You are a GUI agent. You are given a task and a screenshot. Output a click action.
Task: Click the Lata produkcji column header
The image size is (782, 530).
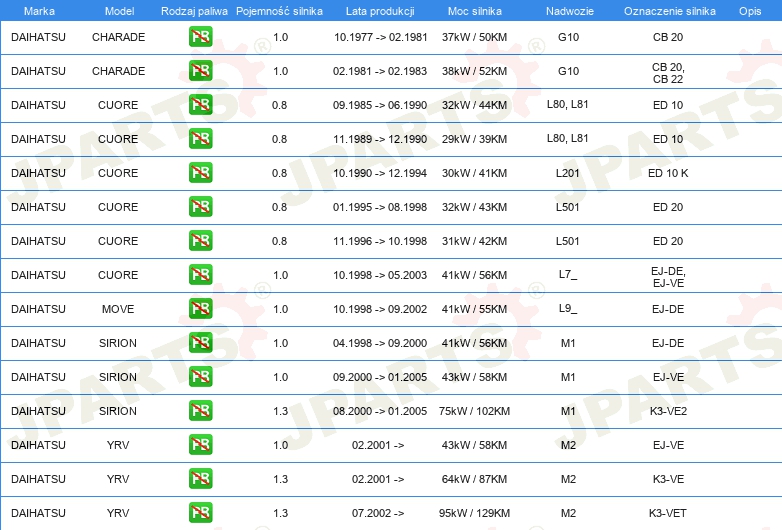coord(380,11)
